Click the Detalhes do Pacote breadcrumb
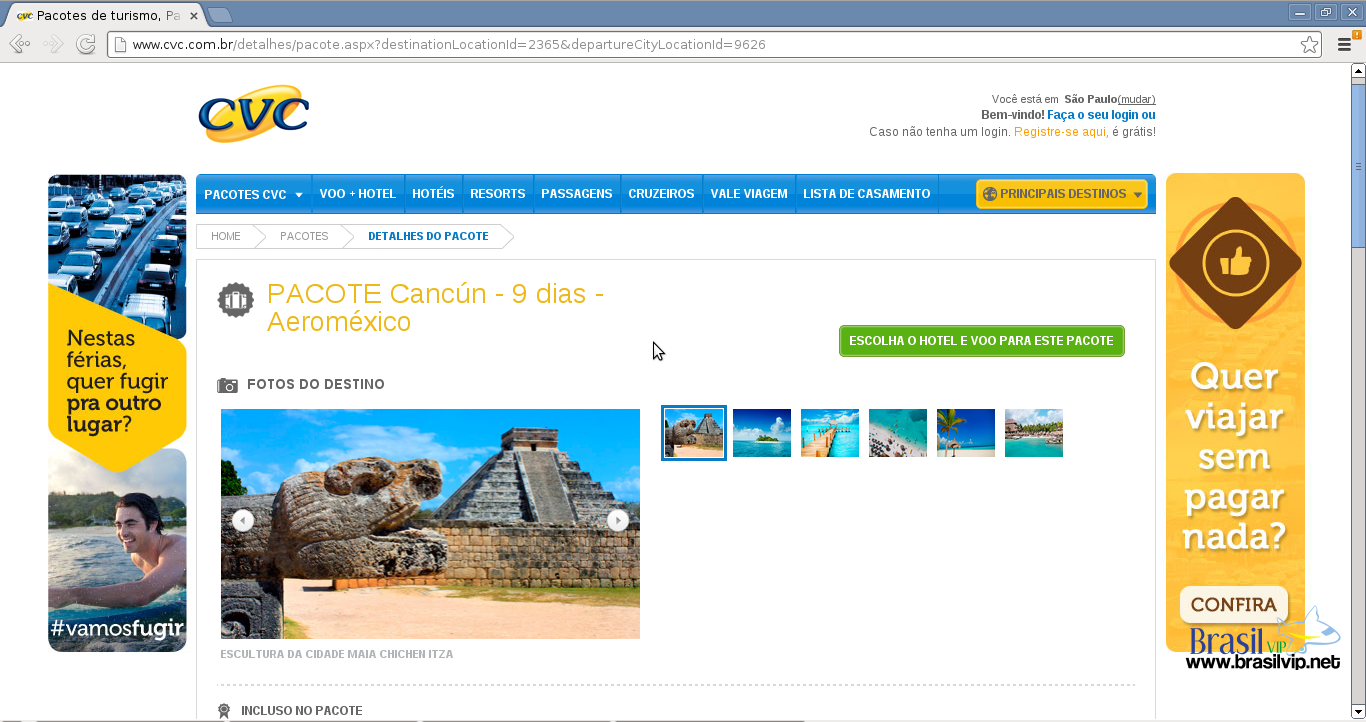The width and height of the screenshot is (1366, 722). pyautogui.click(x=428, y=236)
